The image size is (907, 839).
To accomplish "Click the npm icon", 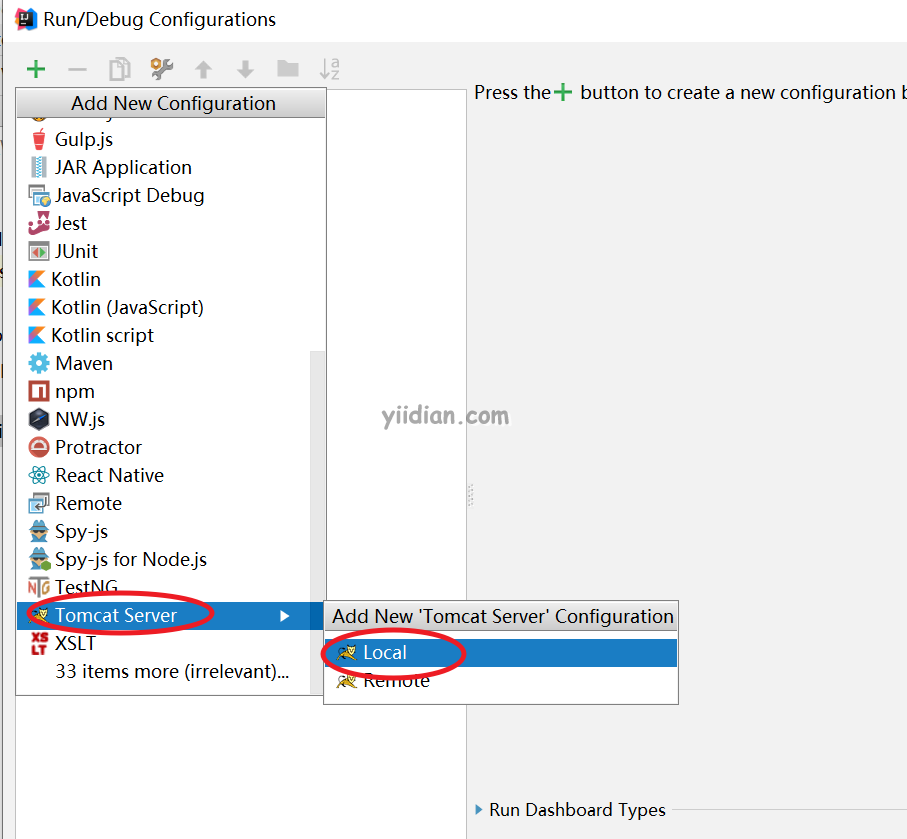I will pos(39,392).
